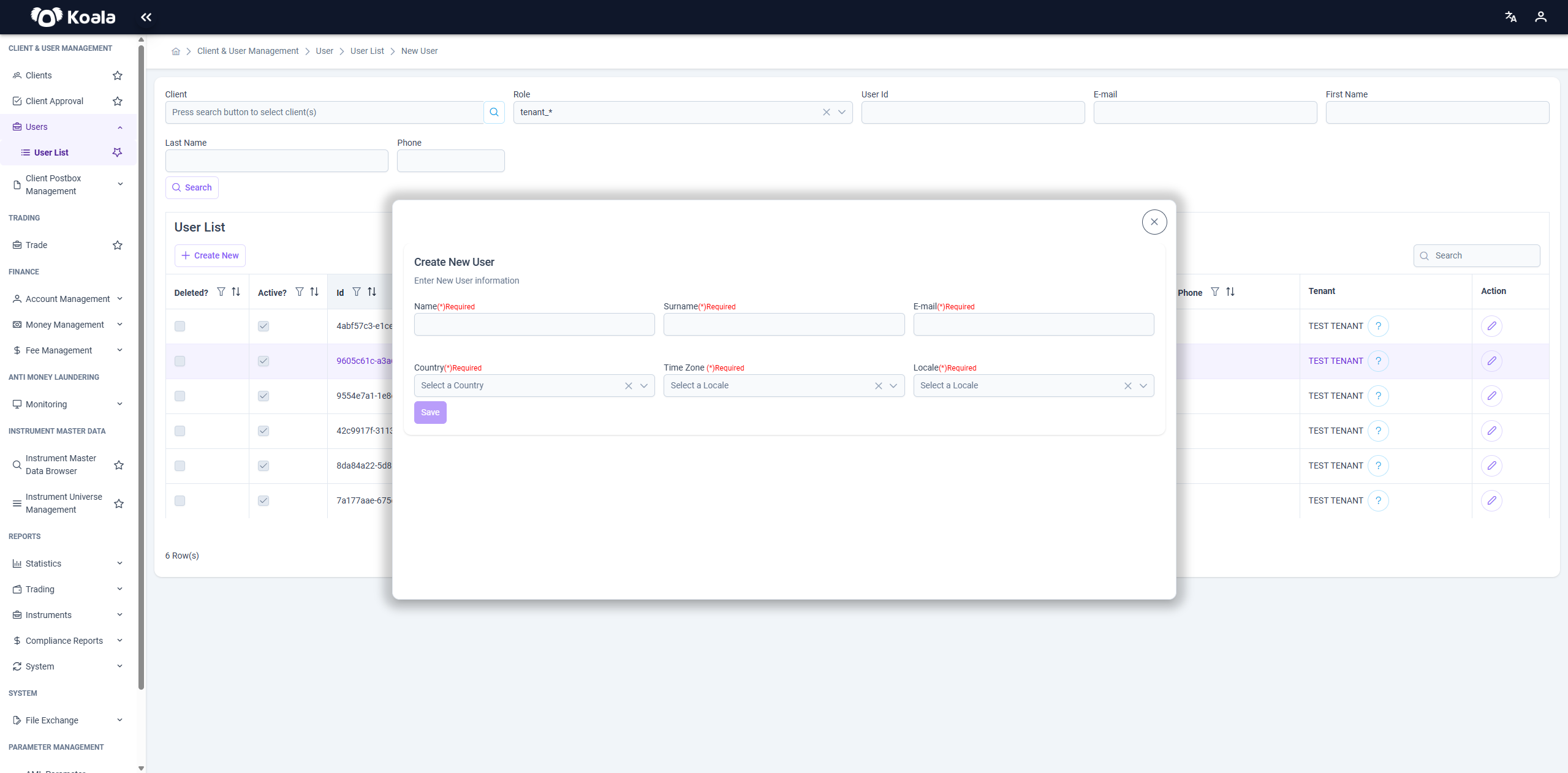Toggle Active checkbox in second row
This screenshot has height=773, width=1568.
click(263, 361)
